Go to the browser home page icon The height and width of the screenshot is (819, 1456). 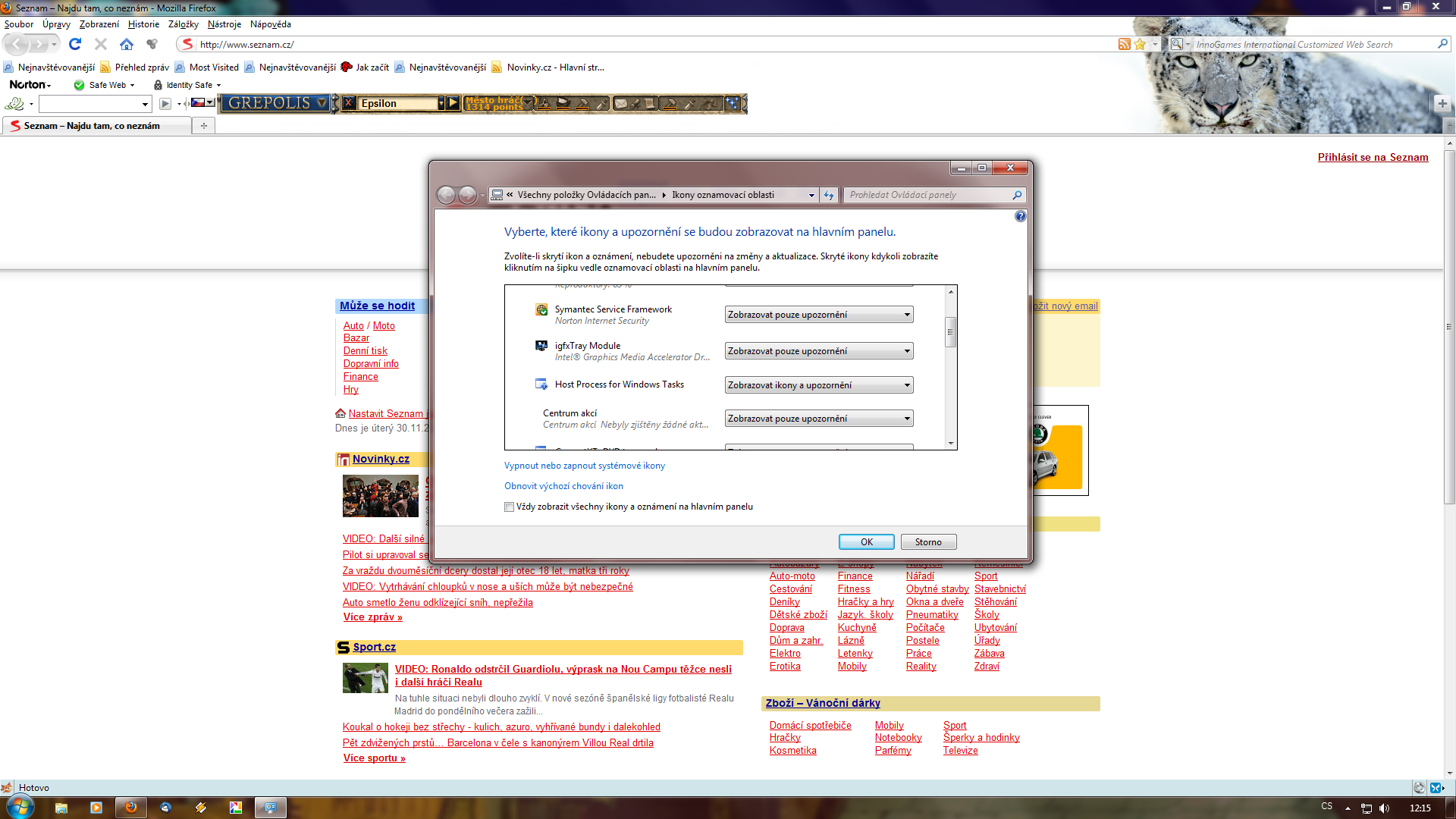(127, 44)
